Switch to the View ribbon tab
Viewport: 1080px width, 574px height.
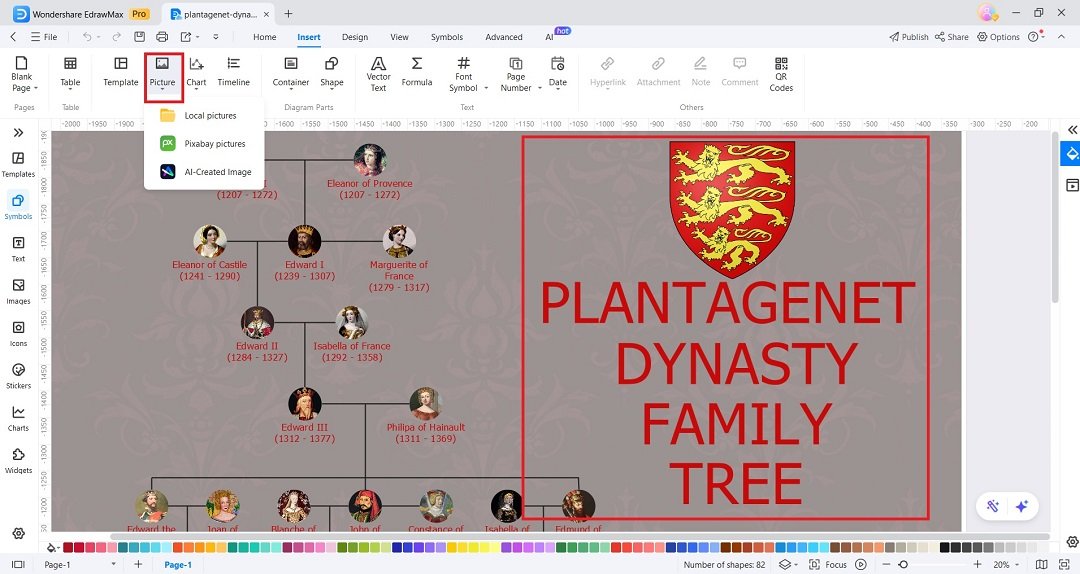tap(399, 37)
